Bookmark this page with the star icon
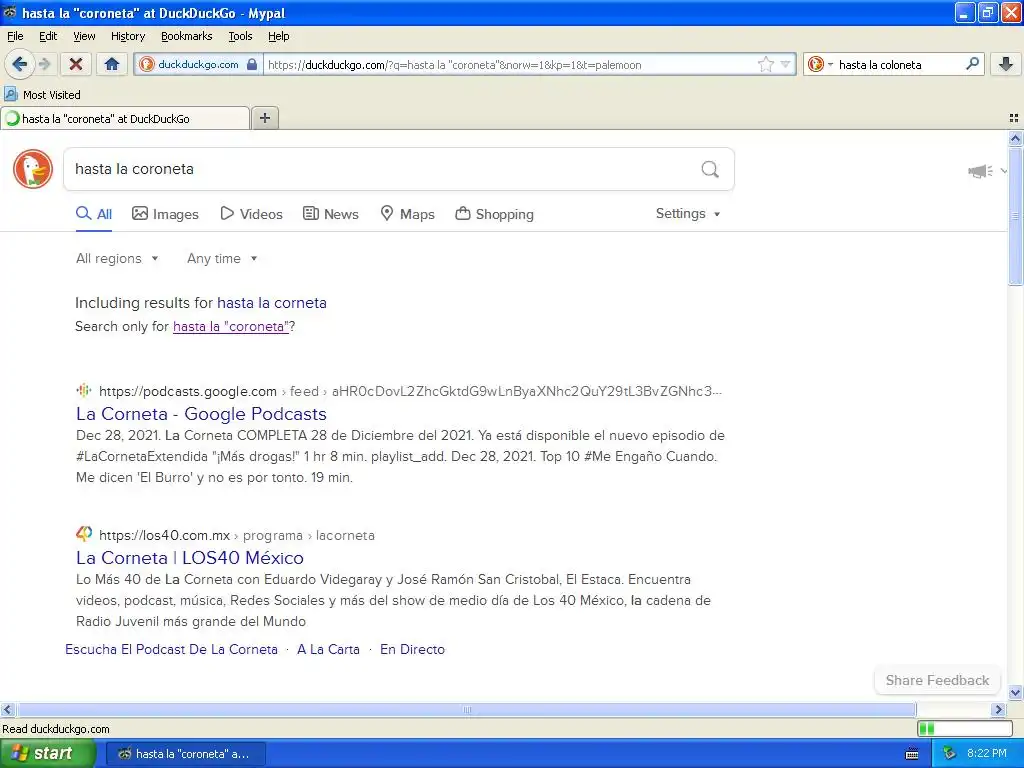 pos(765,64)
